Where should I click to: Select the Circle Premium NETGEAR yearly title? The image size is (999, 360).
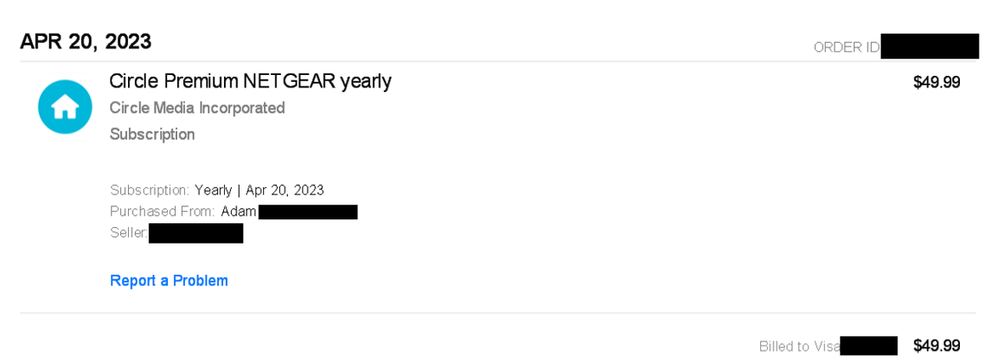pyautogui.click(x=250, y=82)
